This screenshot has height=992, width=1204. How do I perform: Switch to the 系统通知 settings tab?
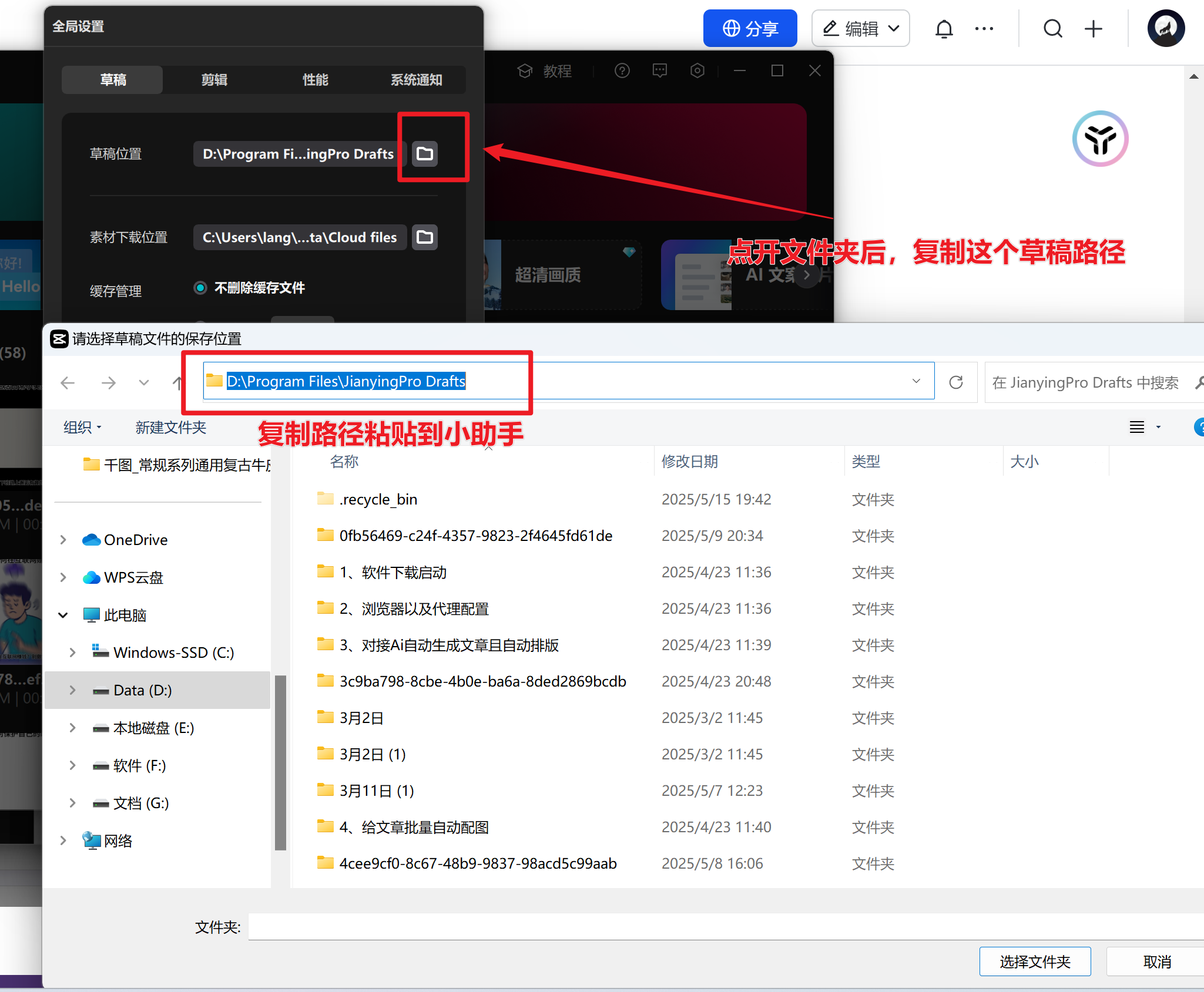[416, 79]
